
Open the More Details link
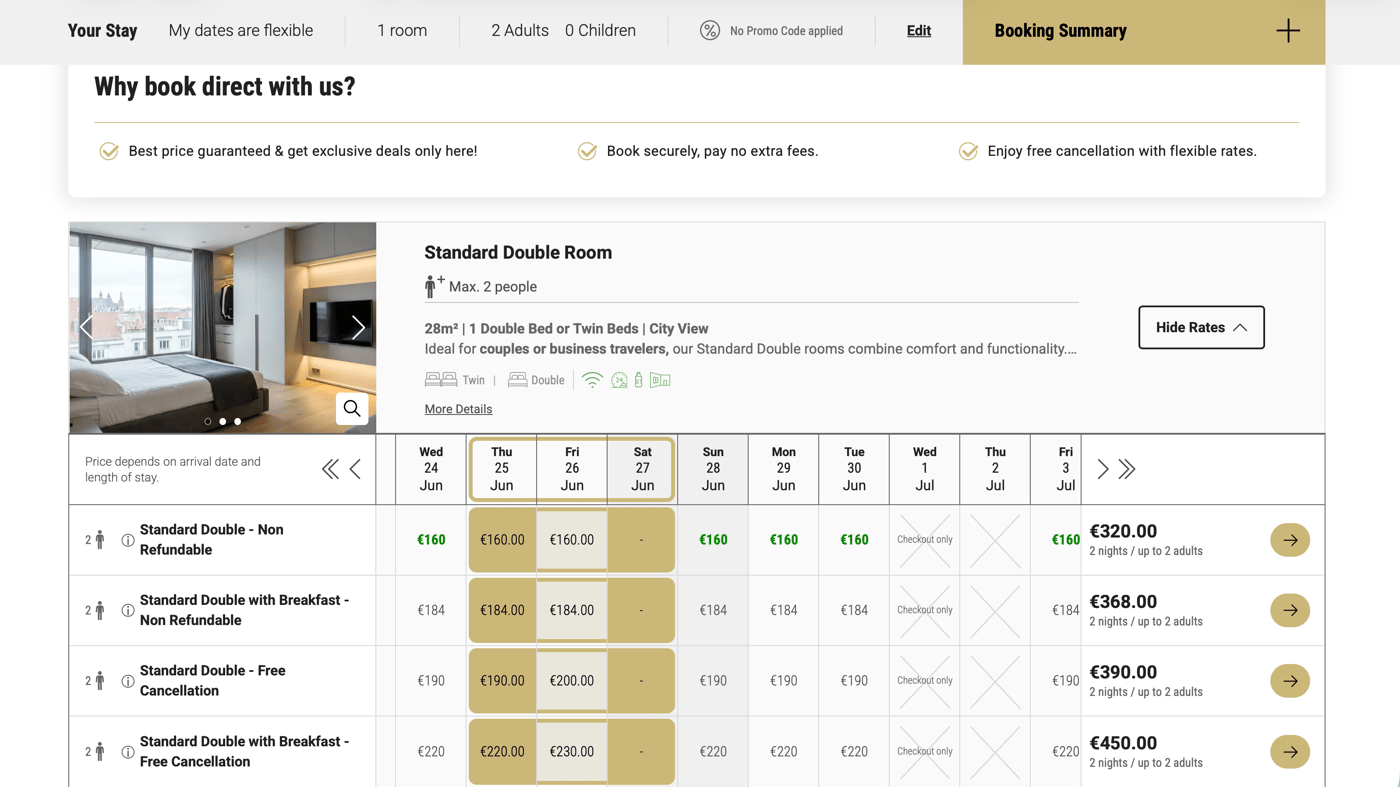(x=458, y=409)
